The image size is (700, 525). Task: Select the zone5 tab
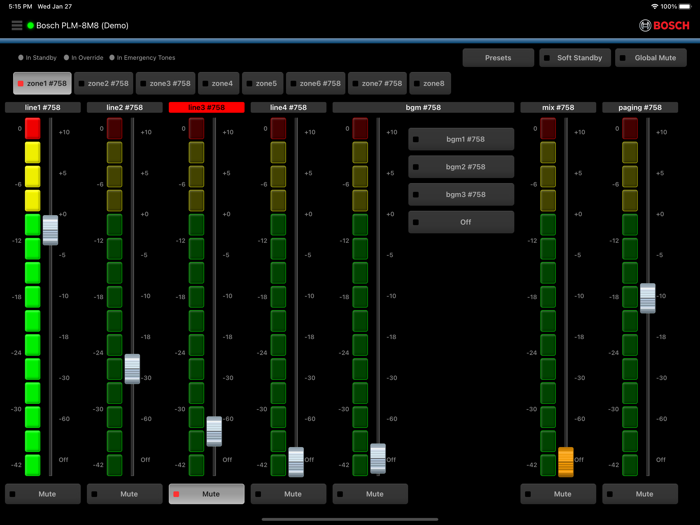pyautogui.click(x=262, y=83)
